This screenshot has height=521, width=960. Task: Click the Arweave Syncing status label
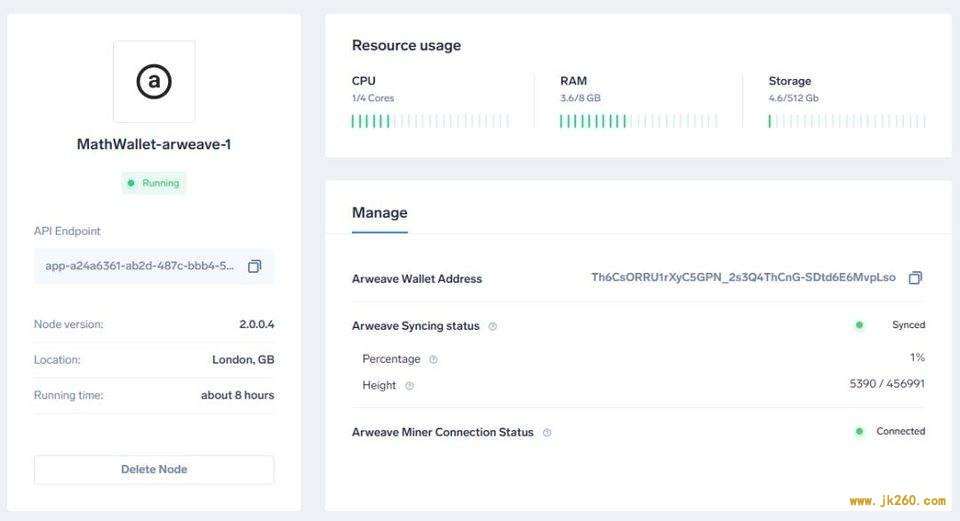pos(416,326)
